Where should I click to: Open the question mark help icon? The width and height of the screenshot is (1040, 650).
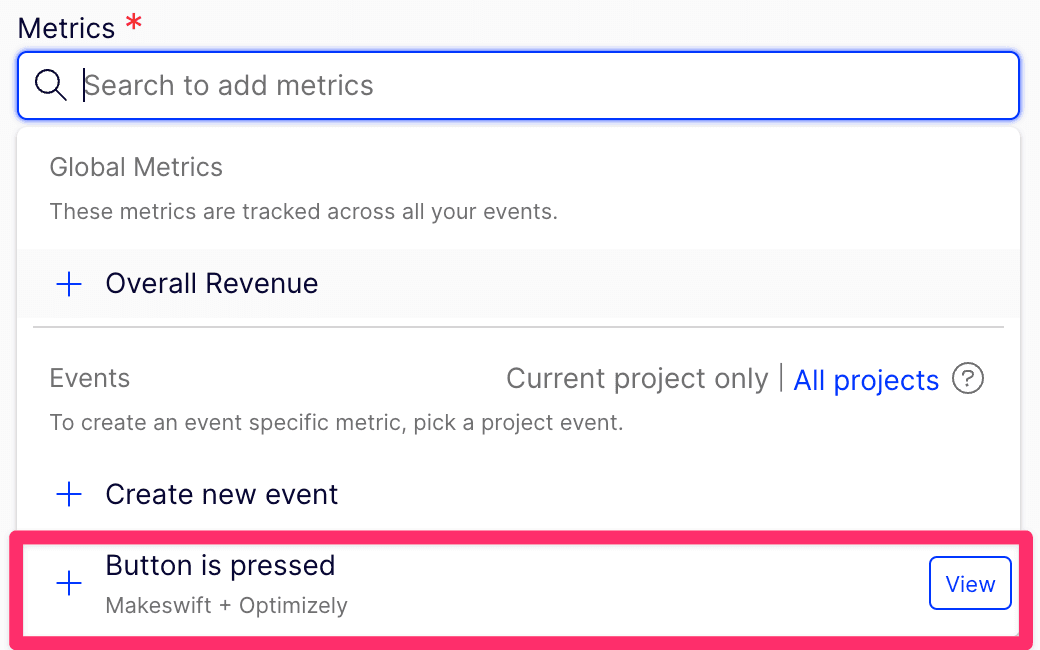click(968, 379)
